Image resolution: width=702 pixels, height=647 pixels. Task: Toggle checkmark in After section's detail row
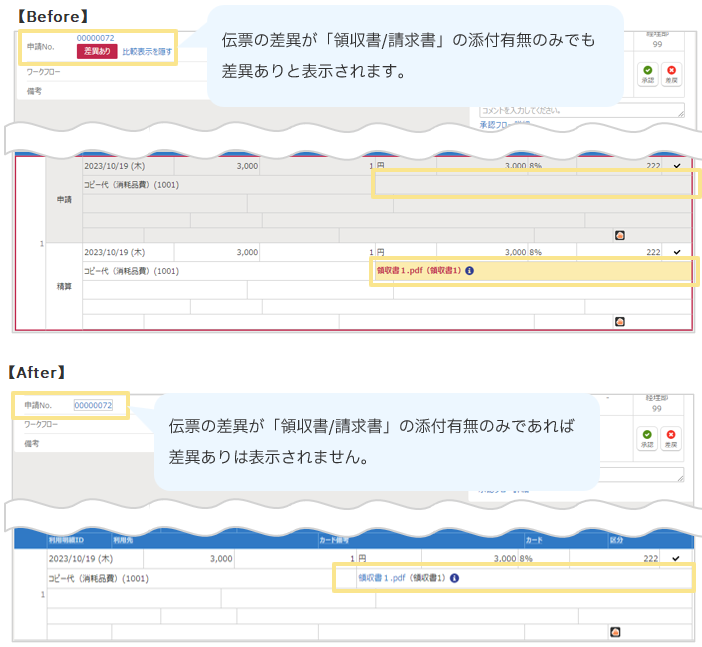tap(677, 558)
